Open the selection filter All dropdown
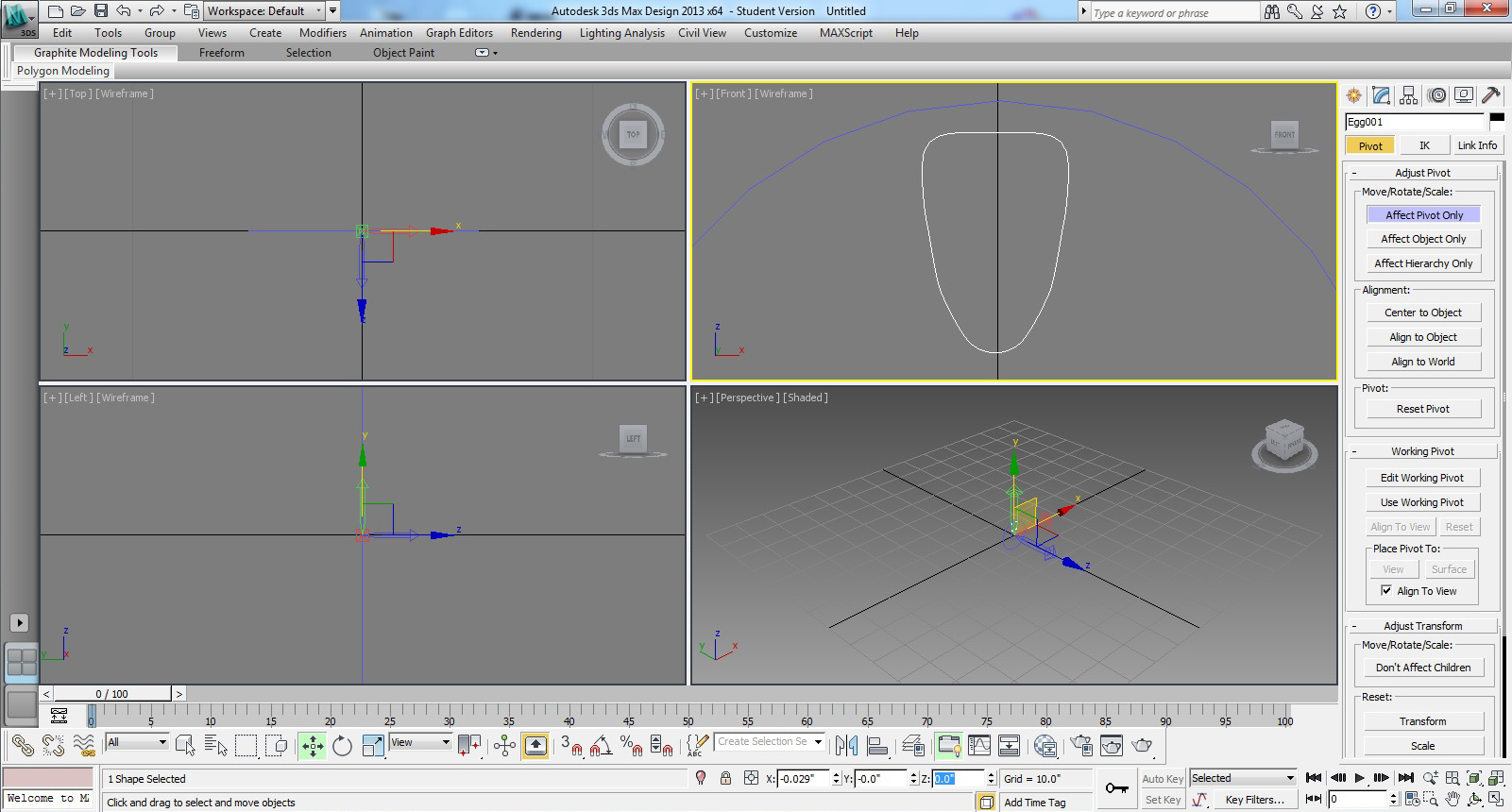 137,742
